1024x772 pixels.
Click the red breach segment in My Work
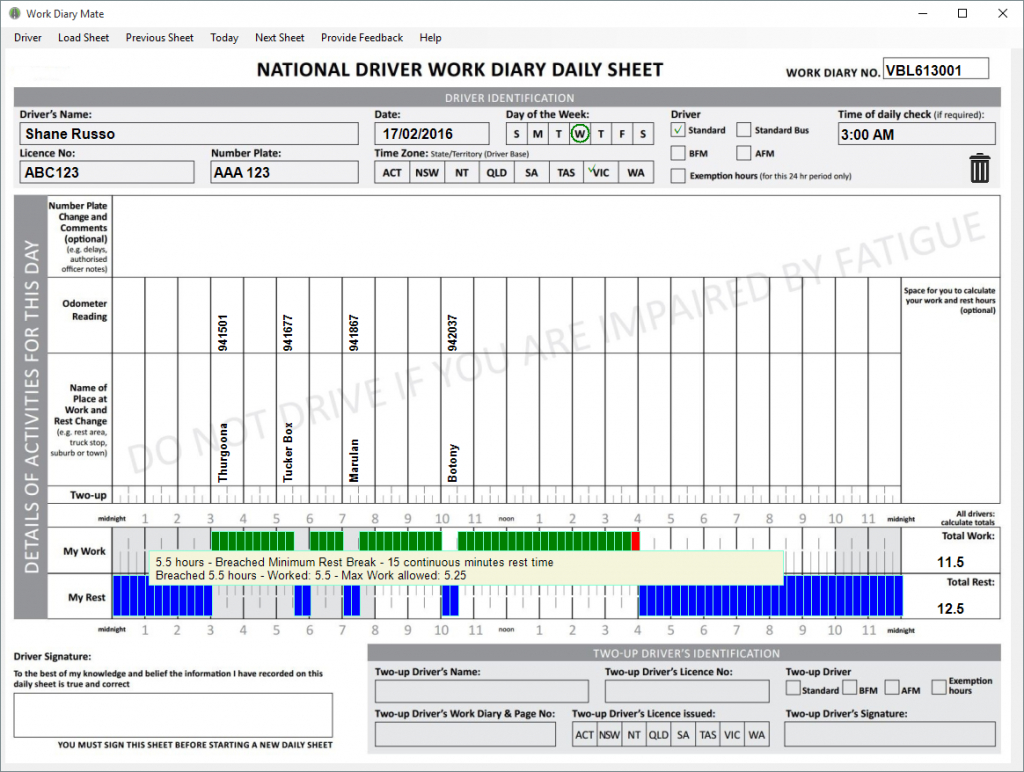(635, 540)
